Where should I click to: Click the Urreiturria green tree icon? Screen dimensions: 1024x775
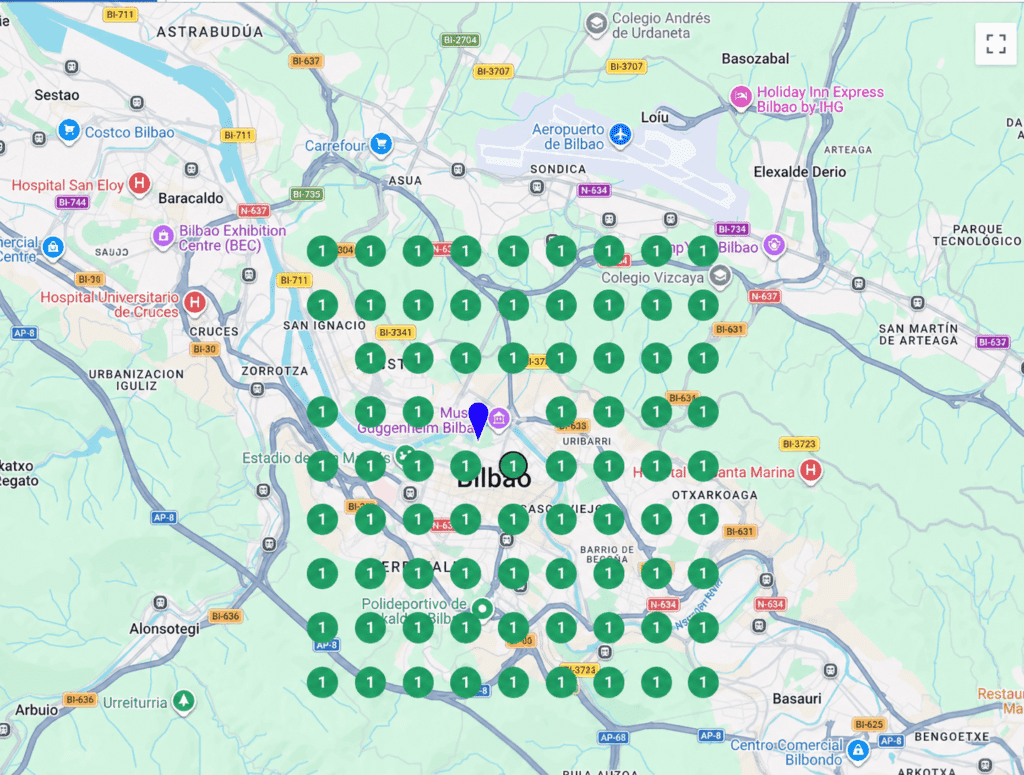point(182,703)
